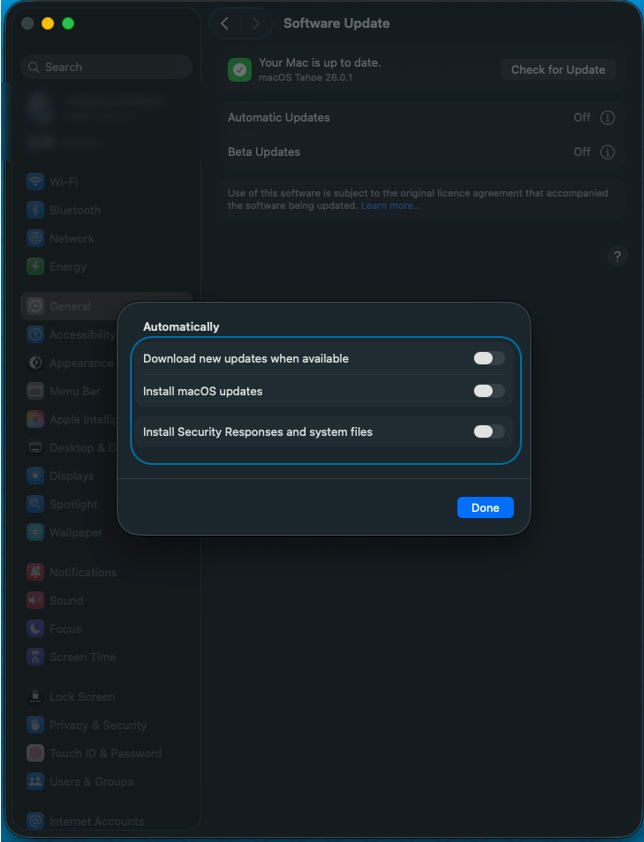This screenshot has height=842, width=644.
Task: Open Lock Screen settings
Action: coord(81,697)
